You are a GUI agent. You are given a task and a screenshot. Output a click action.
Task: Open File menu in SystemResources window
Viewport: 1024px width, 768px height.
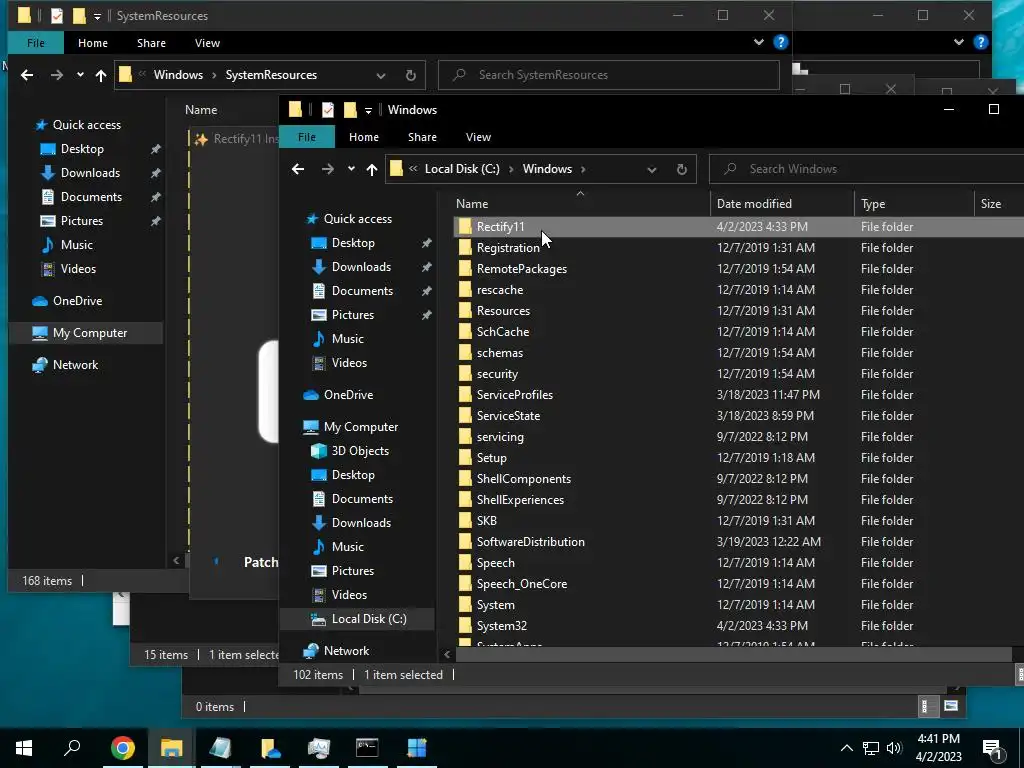(36, 43)
